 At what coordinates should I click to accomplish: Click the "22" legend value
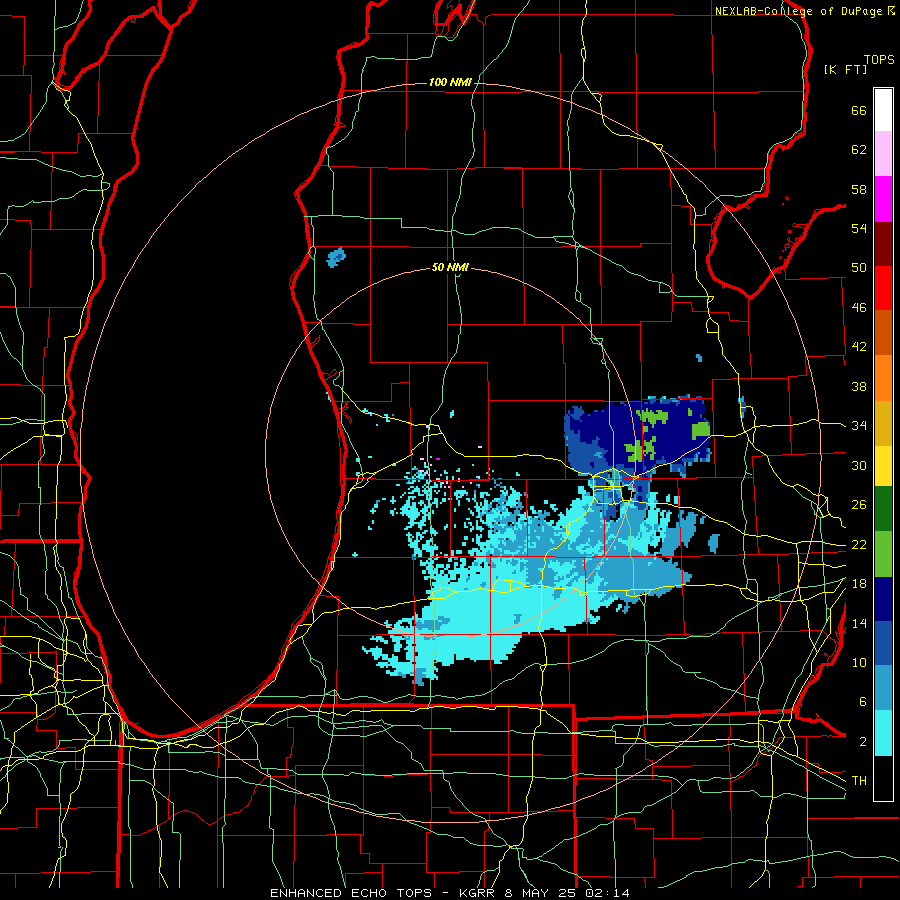tap(859, 544)
